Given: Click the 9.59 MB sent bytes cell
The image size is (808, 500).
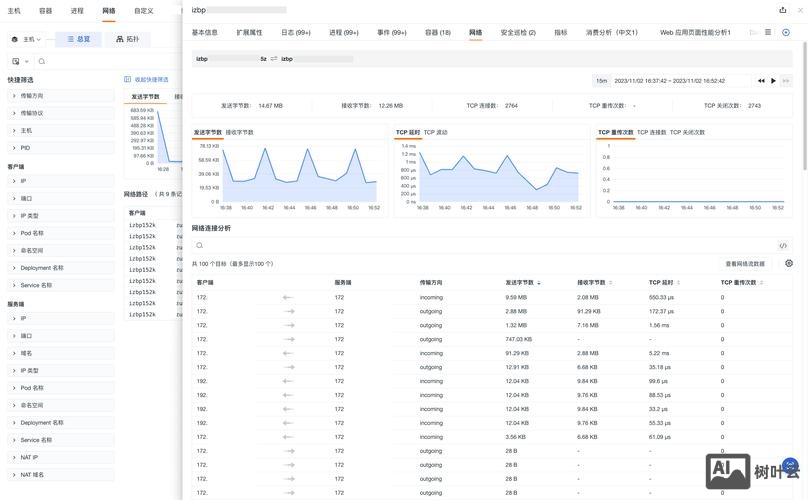Looking at the screenshot, I should [x=516, y=297].
